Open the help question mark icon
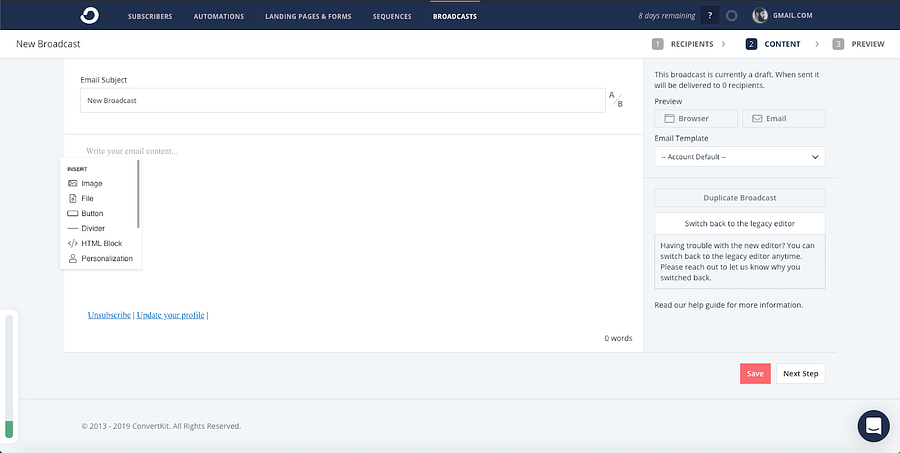The width and height of the screenshot is (900, 453). 710,16
